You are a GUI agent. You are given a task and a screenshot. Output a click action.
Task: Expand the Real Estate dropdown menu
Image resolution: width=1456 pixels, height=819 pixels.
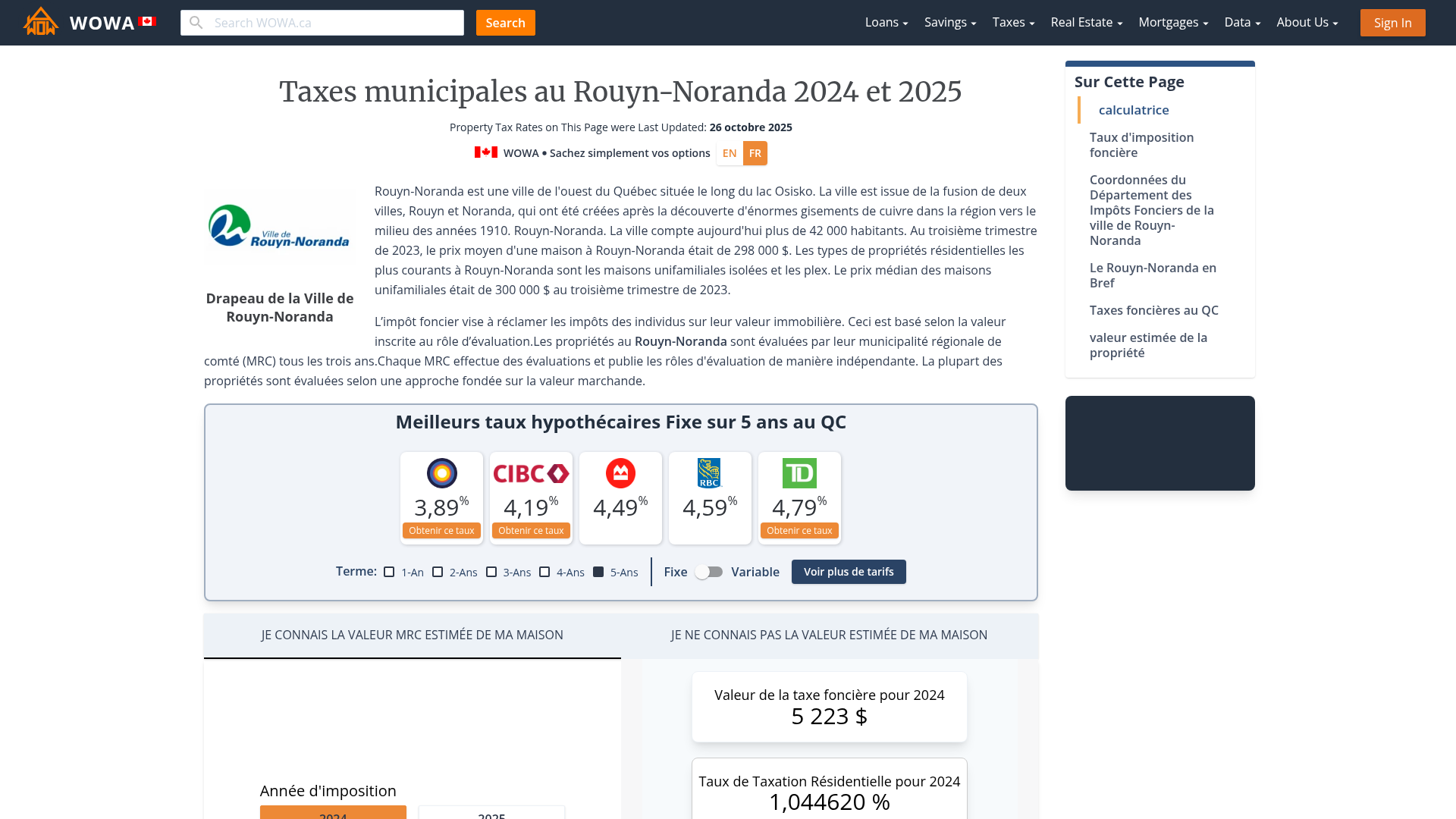[1086, 23]
